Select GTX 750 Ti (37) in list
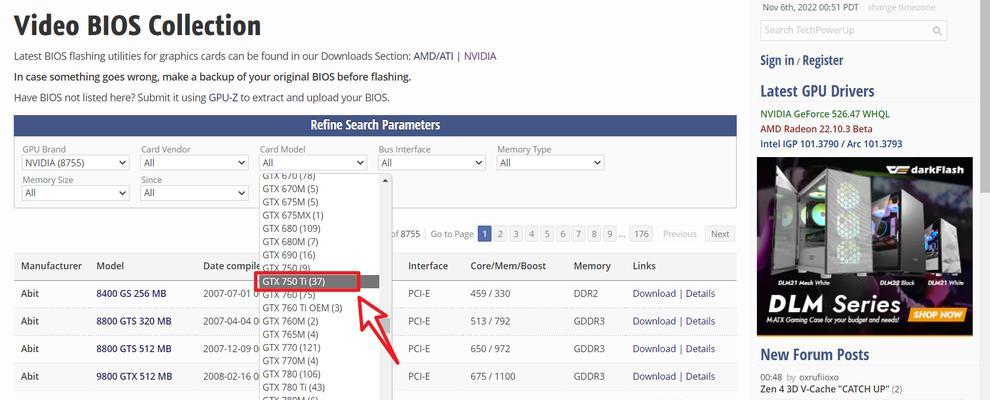 [x=319, y=281]
